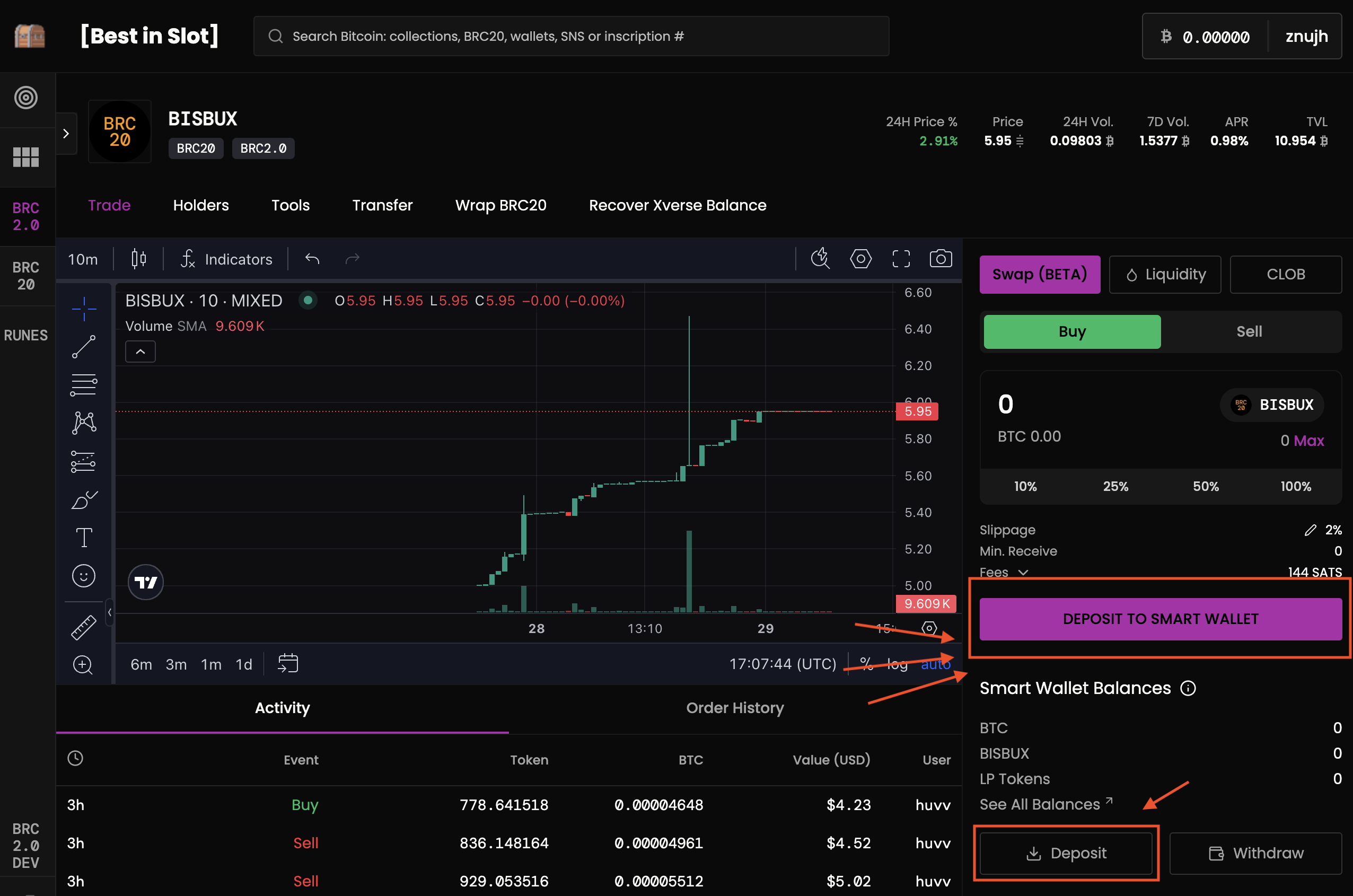Viewport: 1353px width, 896px height.
Task: Toggle log scale on chart
Action: 897,664
